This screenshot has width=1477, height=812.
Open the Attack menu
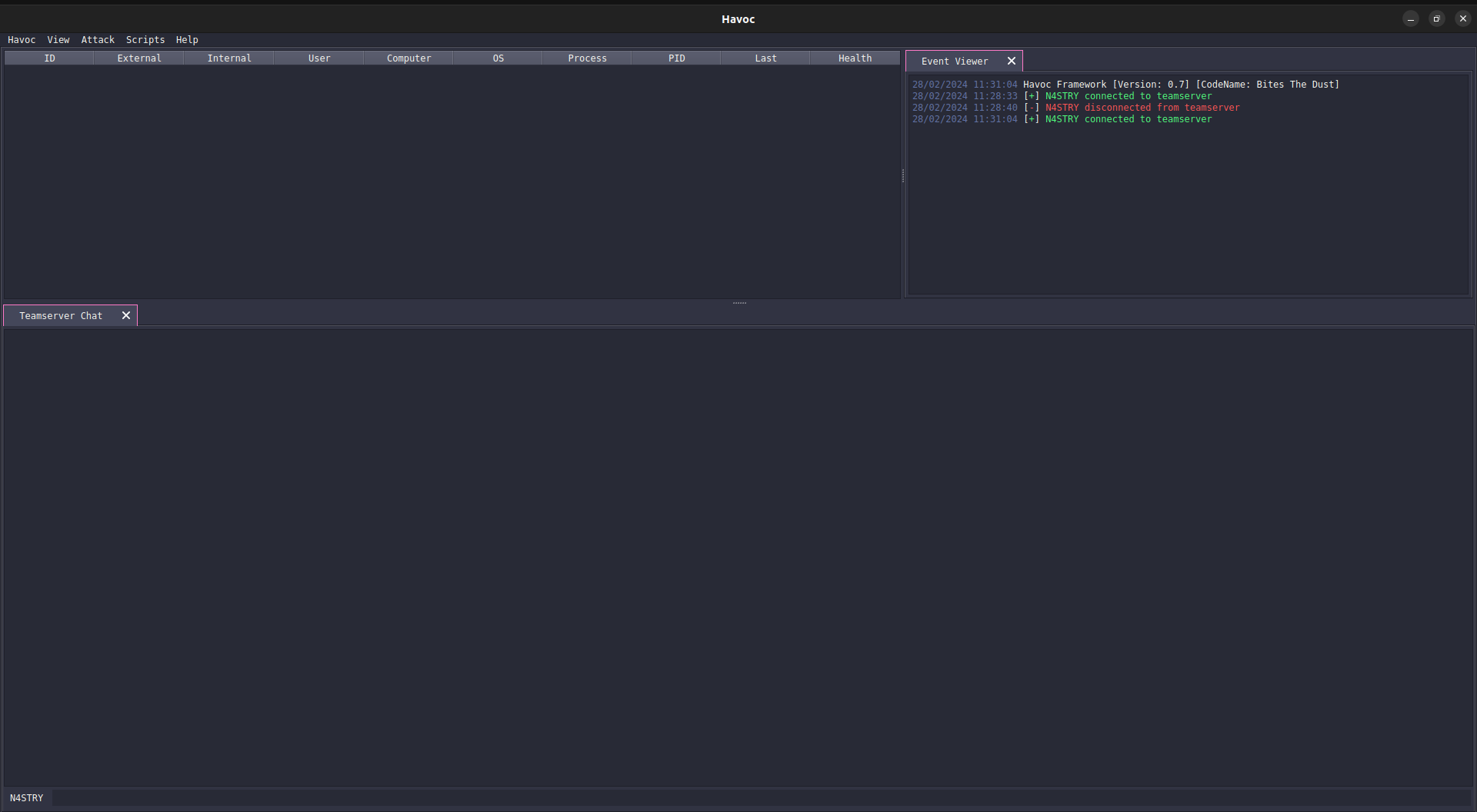click(98, 40)
